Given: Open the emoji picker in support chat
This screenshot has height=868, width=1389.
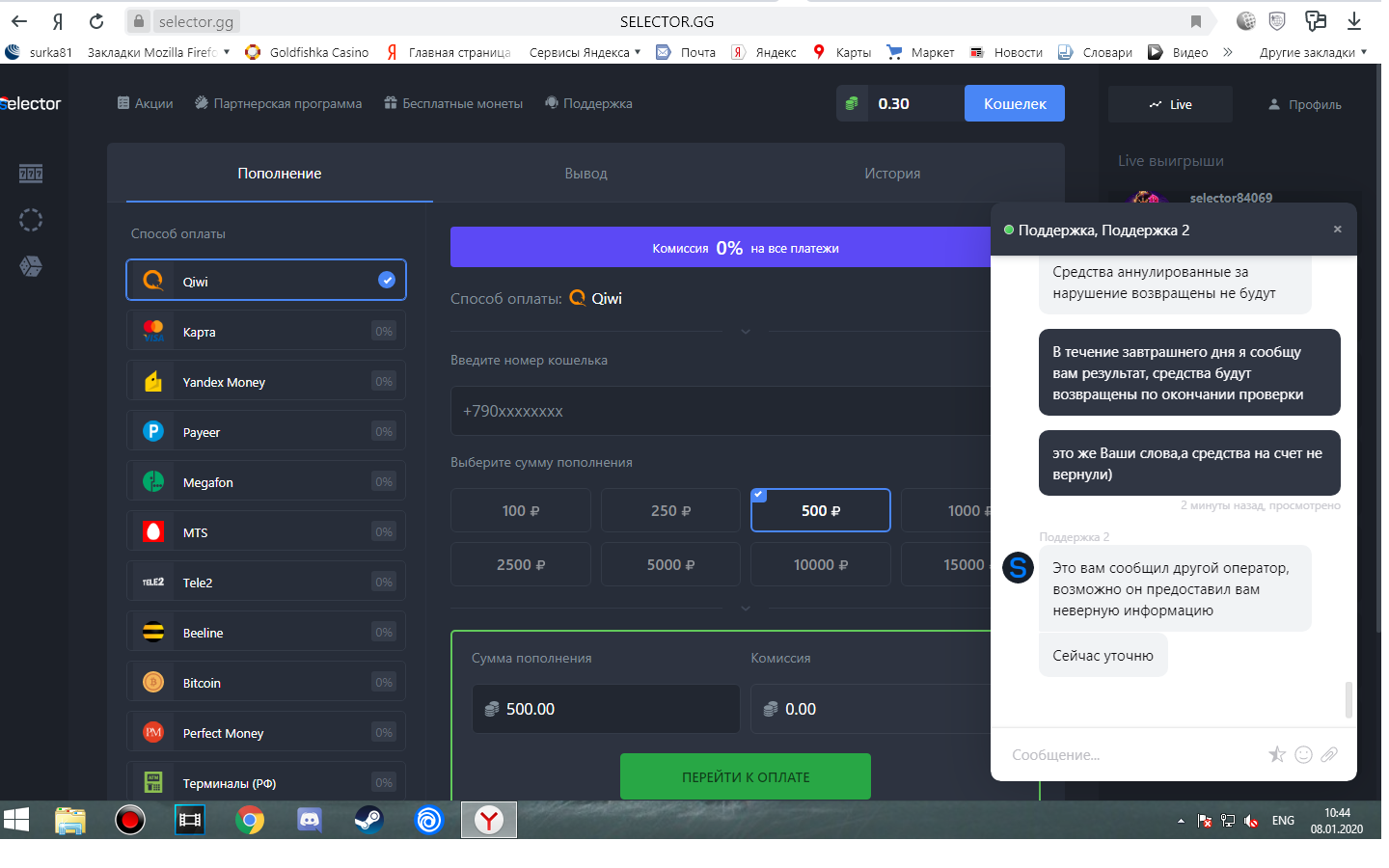Looking at the screenshot, I should pos(1303,754).
